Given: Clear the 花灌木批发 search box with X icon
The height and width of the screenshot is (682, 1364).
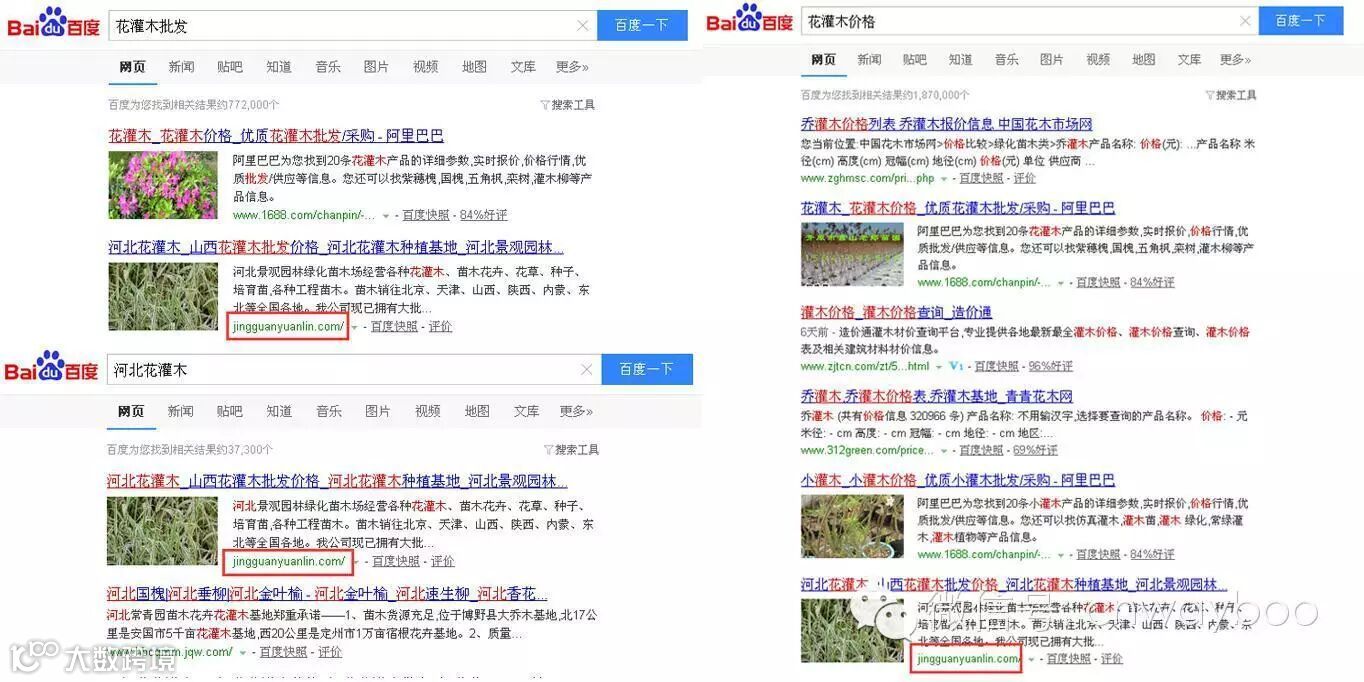Looking at the screenshot, I should coord(583,26).
